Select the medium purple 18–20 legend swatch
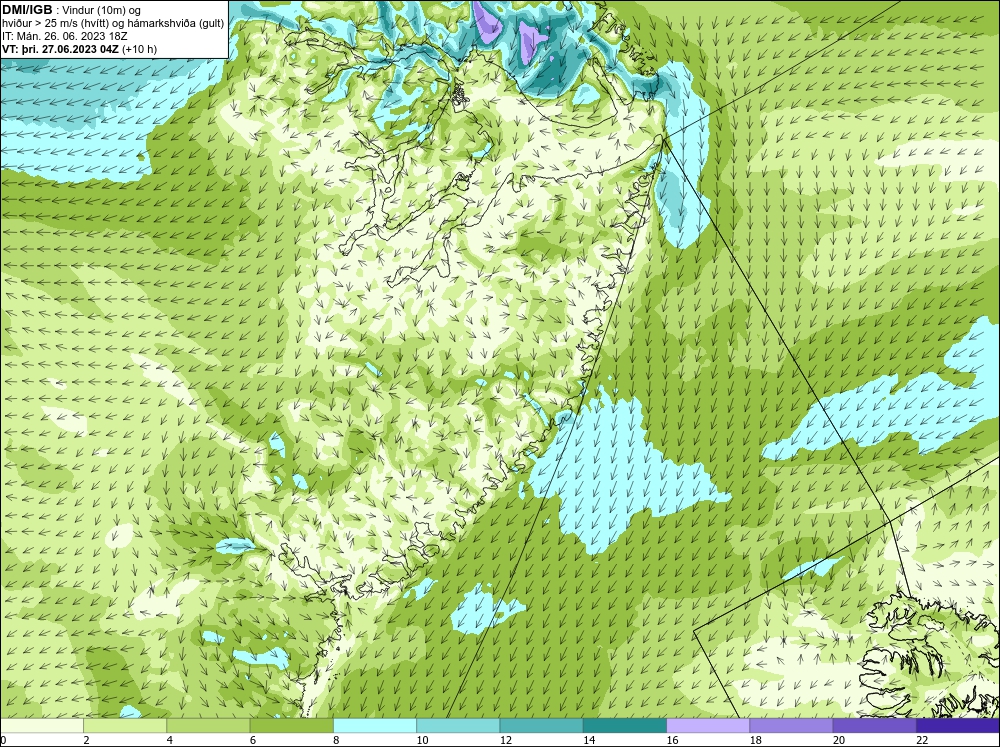Screen dimensions: 1000x747 pyautogui.click(x=791, y=726)
